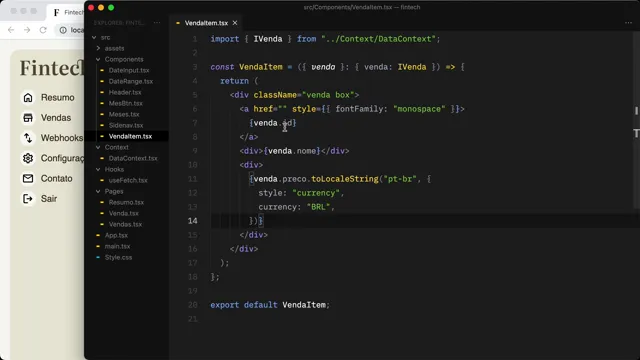640x360 pixels.
Task: Click the Contato envelope icon
Action: click(28, 178)
